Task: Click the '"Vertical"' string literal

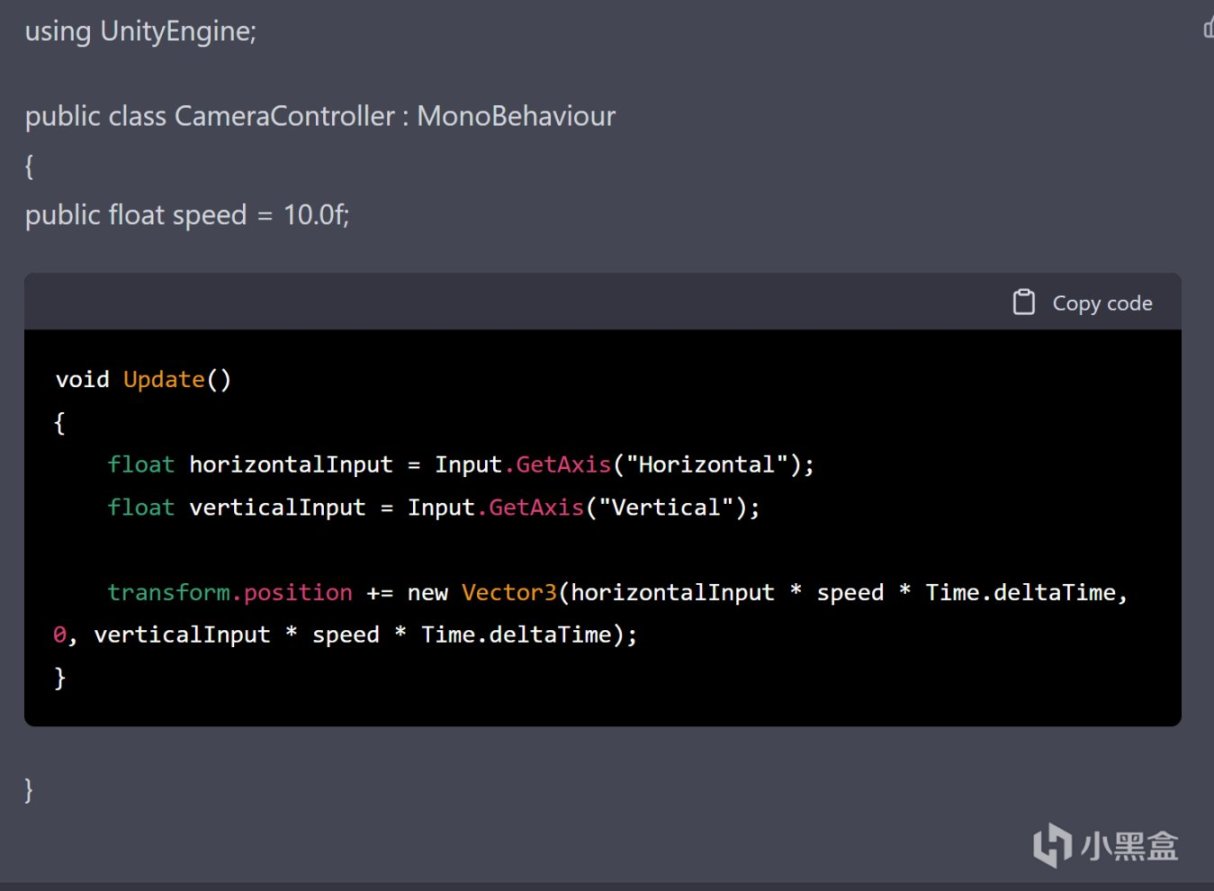Action: tap(666, 508)
